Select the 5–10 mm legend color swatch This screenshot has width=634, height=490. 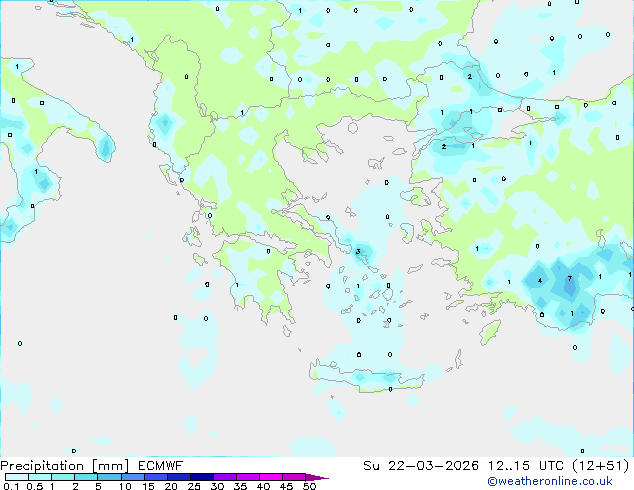click(109, 477)
